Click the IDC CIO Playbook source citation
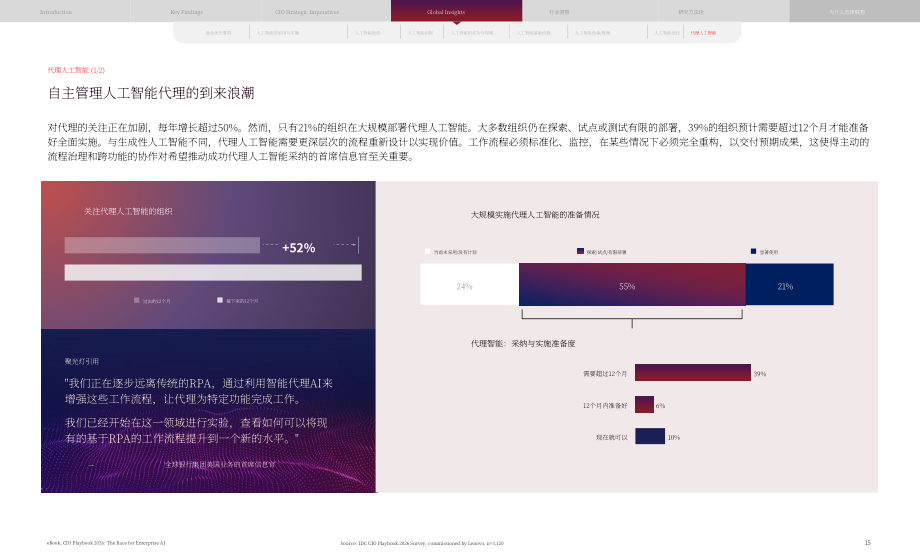The width and height of the screenshot is (920, 559). pos(422,543)
